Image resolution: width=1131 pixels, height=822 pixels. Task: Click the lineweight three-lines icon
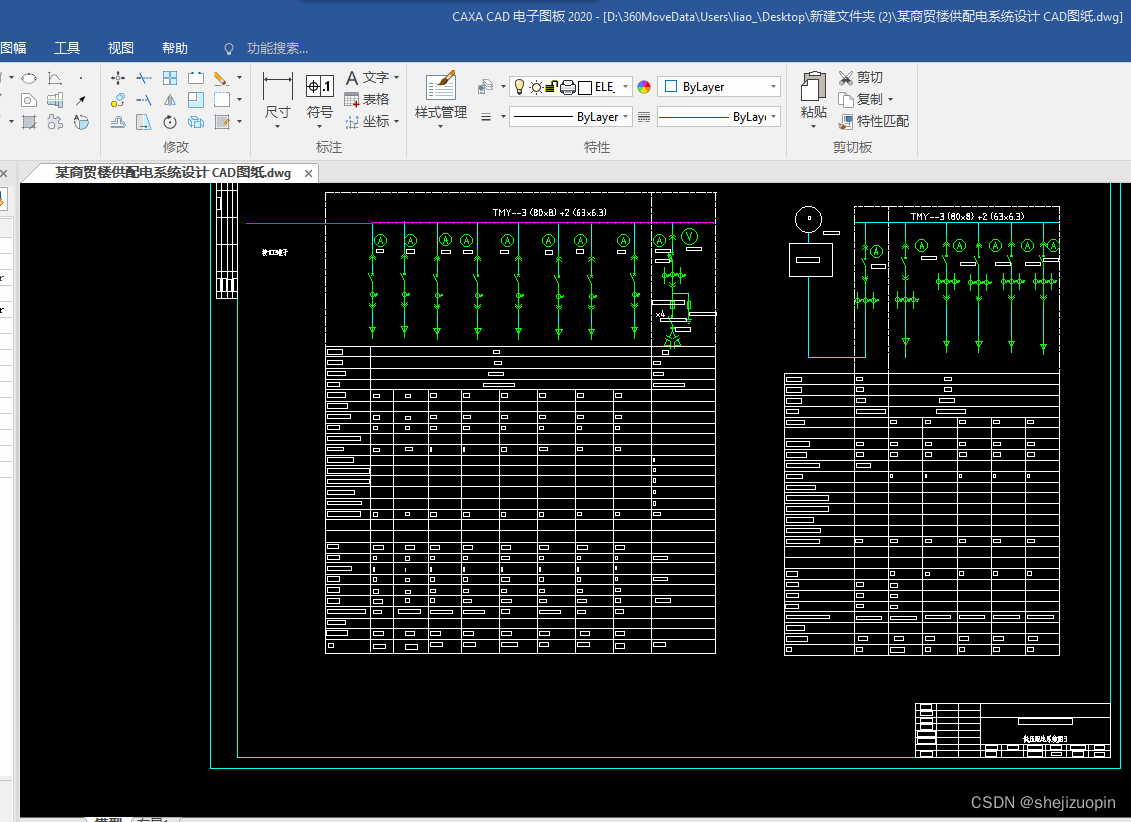coord(486,117)
